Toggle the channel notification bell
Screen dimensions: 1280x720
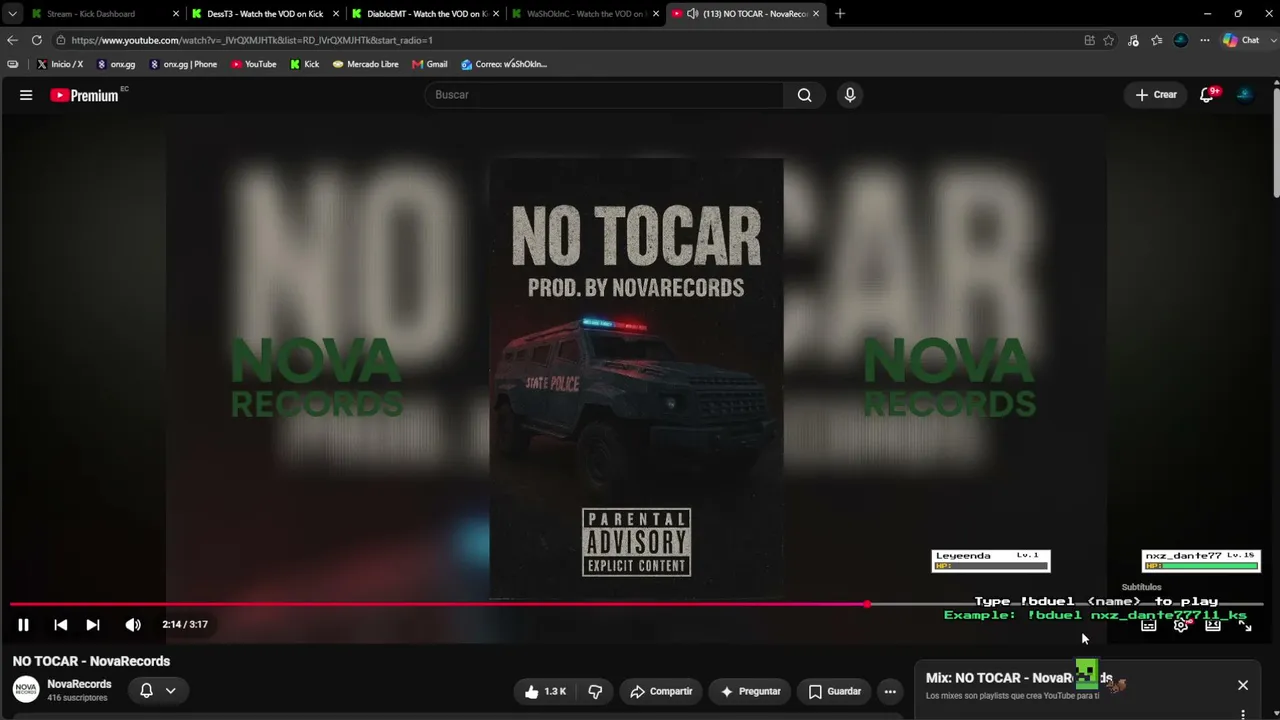(146, 690)
